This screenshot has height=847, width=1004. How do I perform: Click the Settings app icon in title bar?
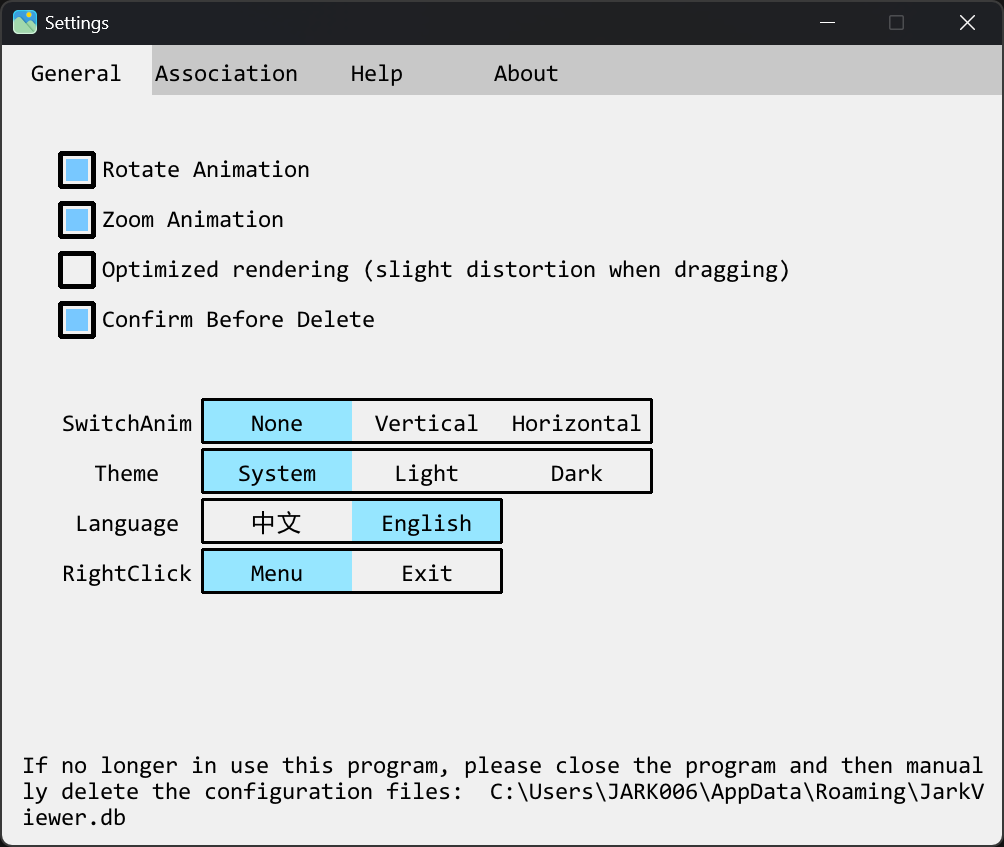[23, 22]
